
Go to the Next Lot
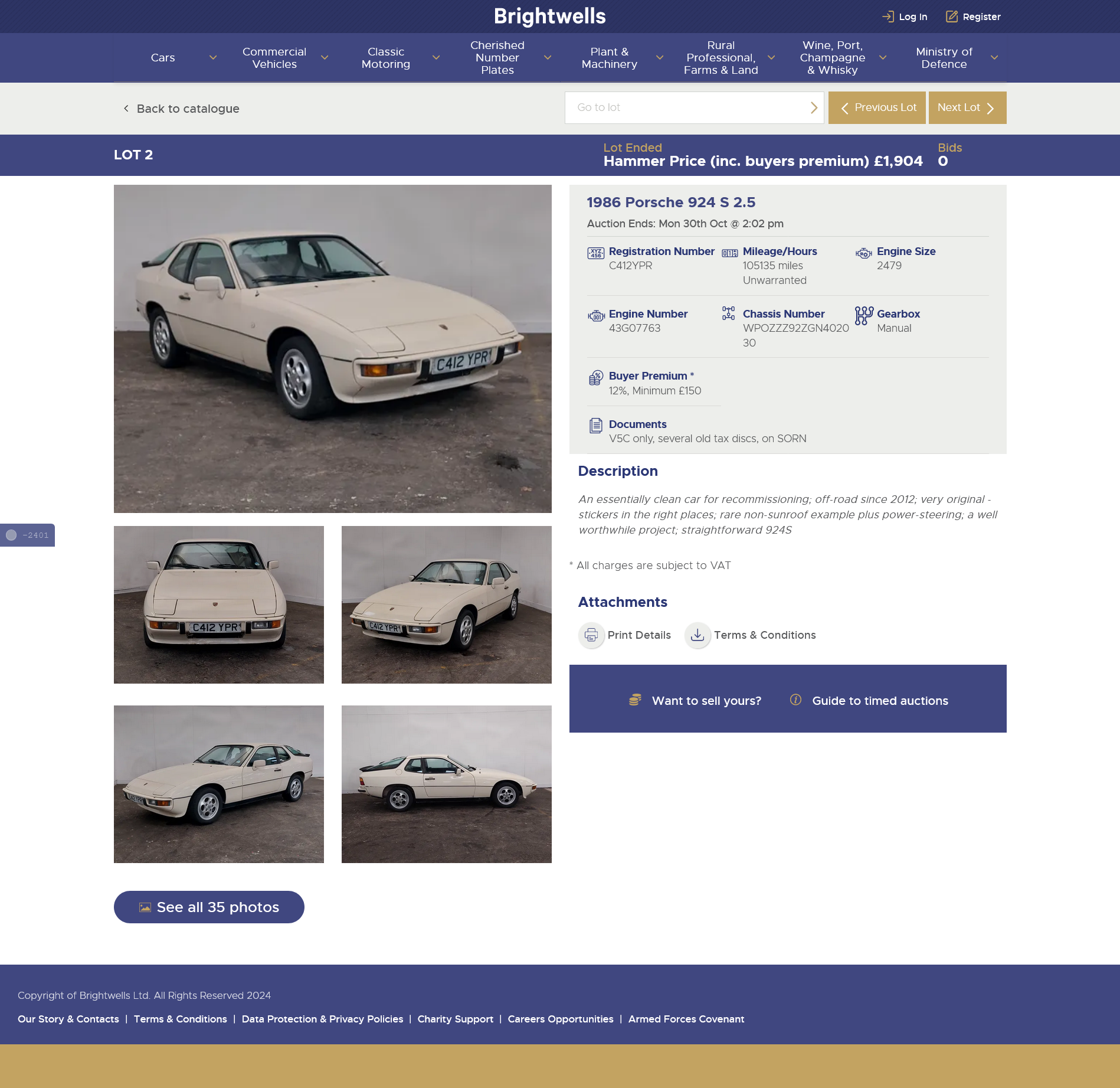[967, 107]
